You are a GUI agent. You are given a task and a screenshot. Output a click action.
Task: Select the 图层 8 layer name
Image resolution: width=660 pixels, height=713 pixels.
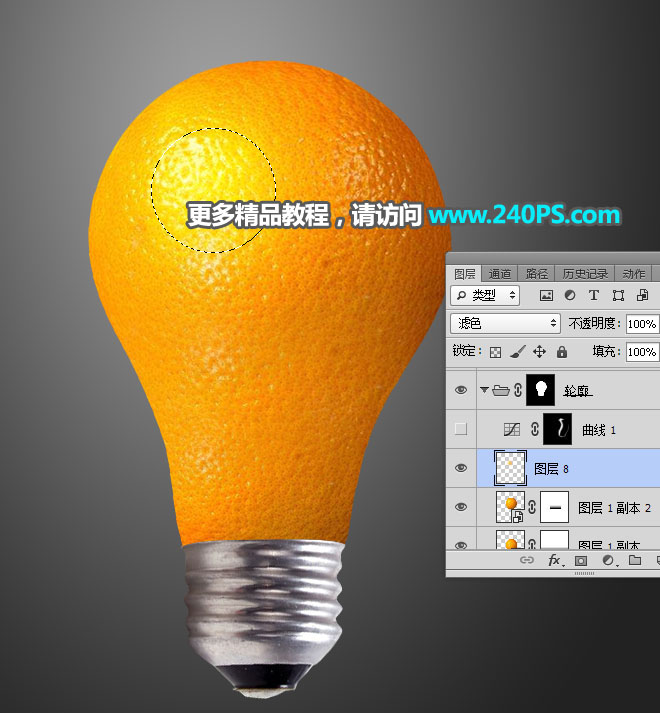(551, 468)
